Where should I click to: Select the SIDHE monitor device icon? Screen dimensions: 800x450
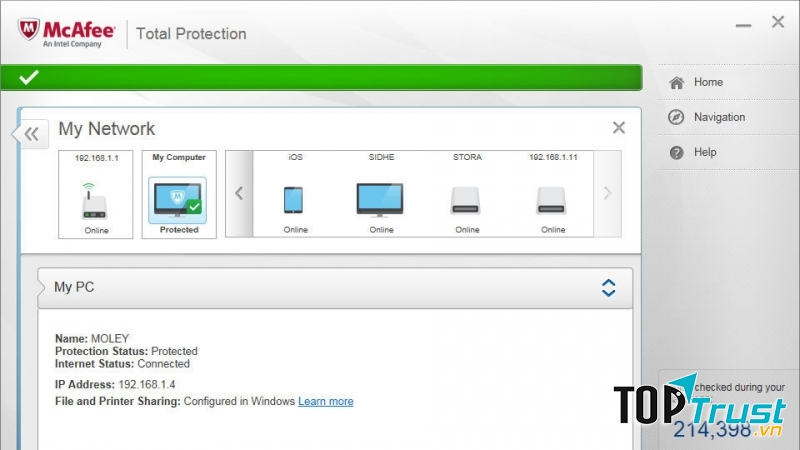pyautogui.click(x=380, y=199)
